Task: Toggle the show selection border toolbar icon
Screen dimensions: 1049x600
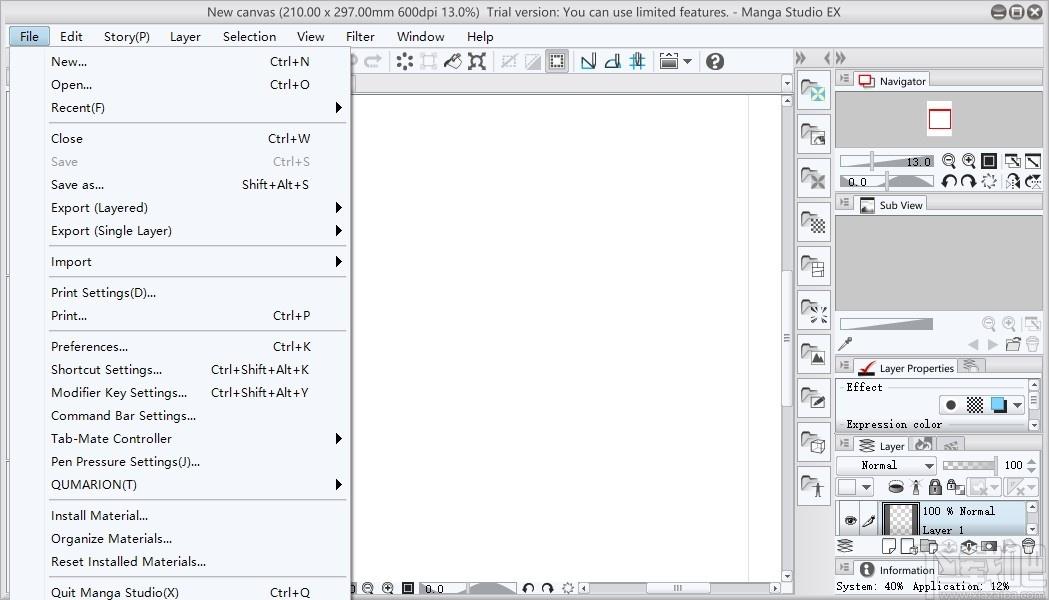Action: coord(557,62)
